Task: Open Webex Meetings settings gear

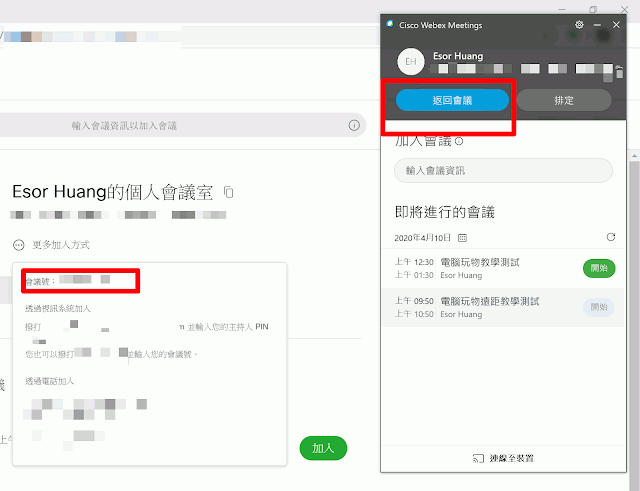Action: pos(579,25)
